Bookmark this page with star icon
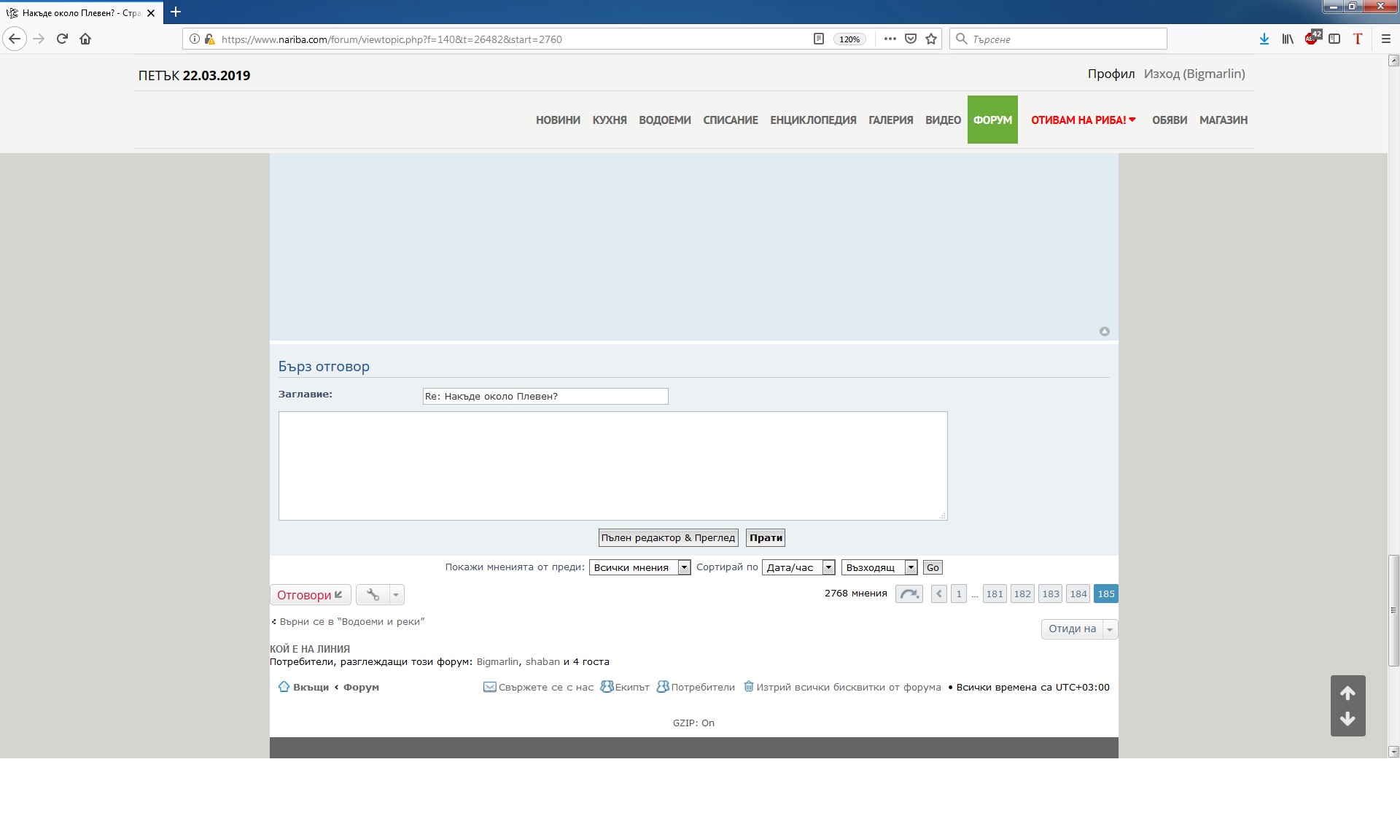 (x=931, y=39)
